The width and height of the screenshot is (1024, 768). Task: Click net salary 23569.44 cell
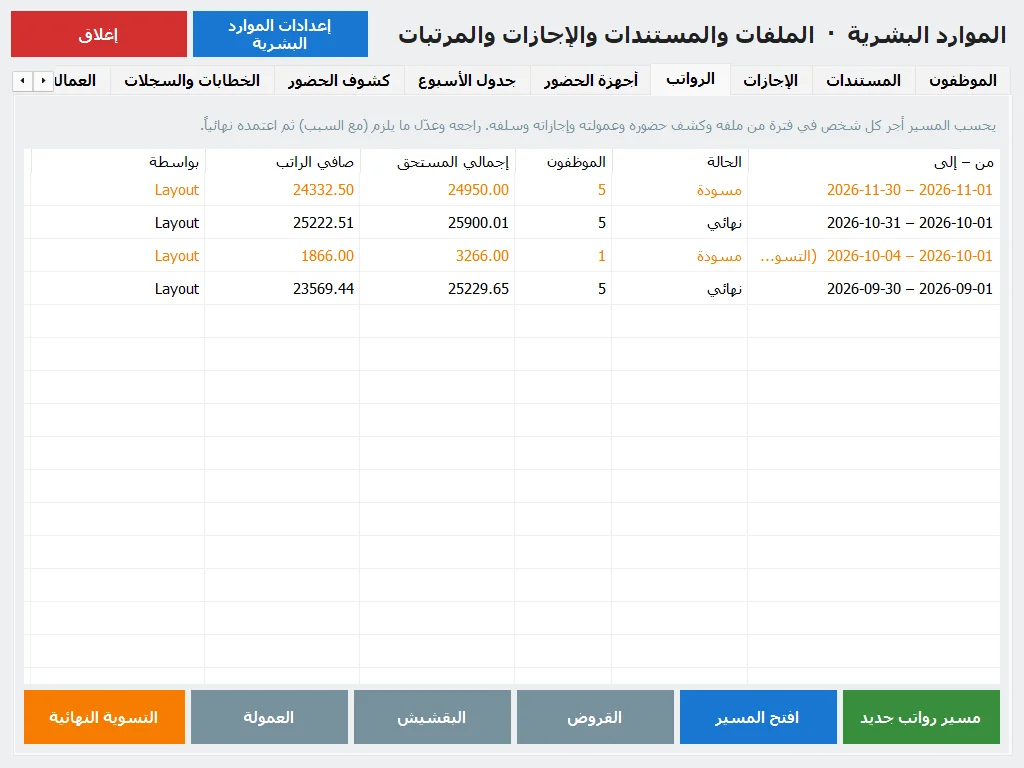coord(323,289)
